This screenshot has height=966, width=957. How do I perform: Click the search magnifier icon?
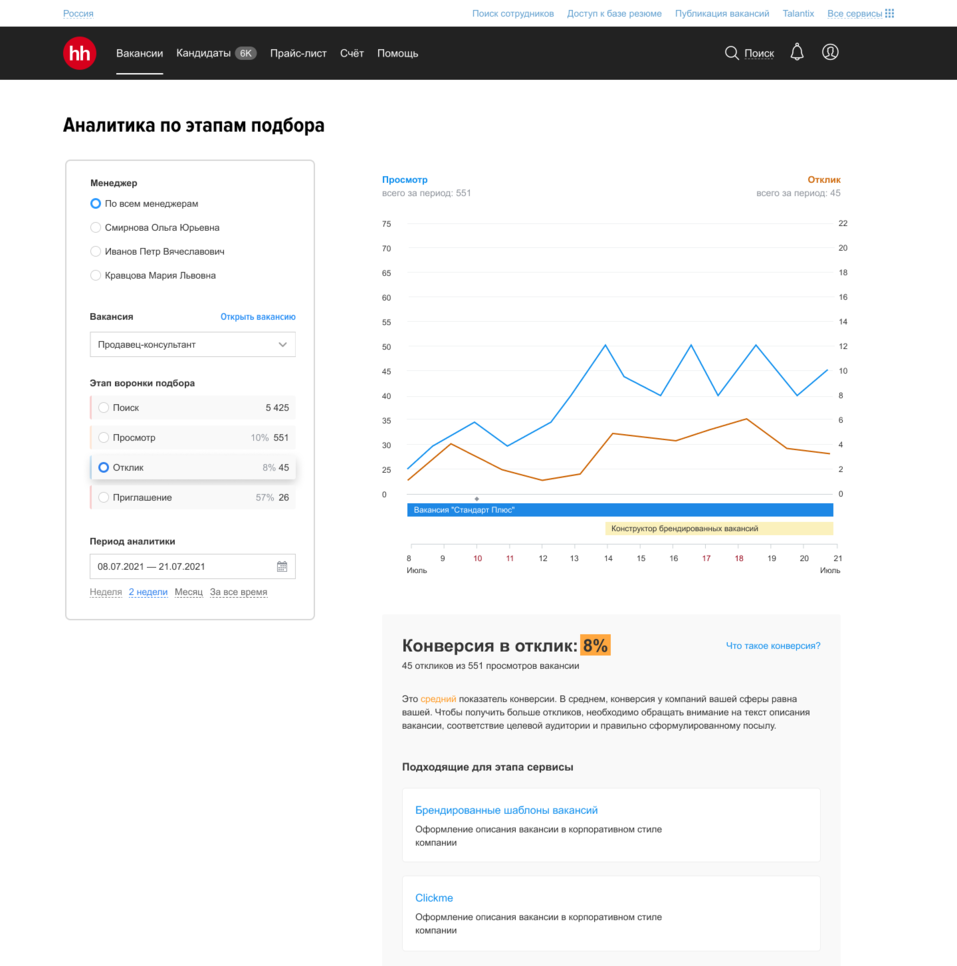click(732, 53)
